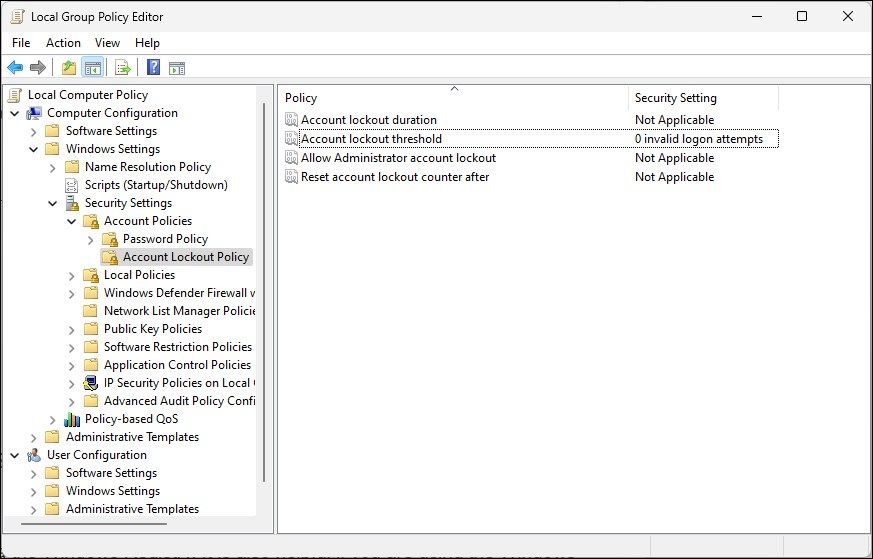This screenshot has height=559, width=873.
Task: Click the Scripts (Startup/Shutdown) icon
Action: (72, 185)
